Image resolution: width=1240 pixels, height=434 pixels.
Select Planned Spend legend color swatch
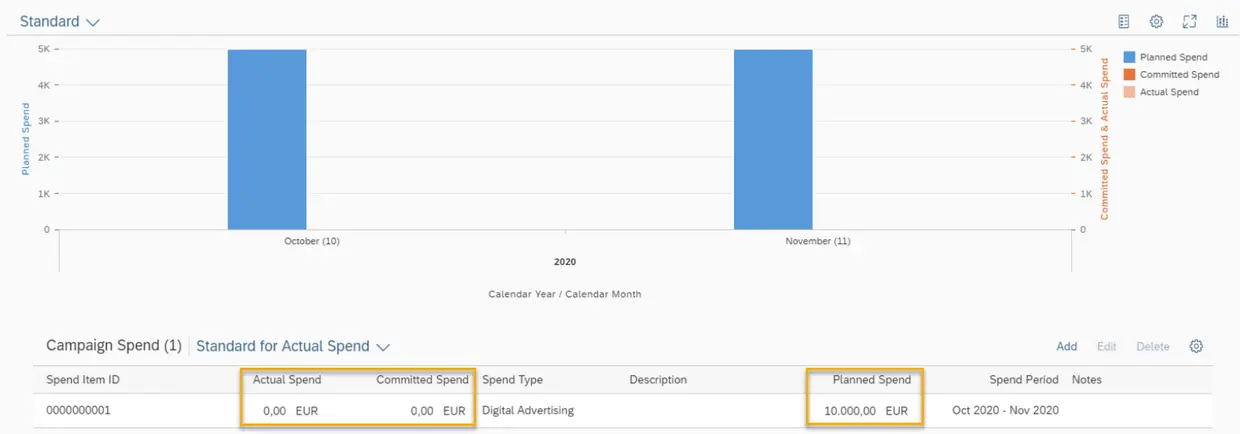click(1129, 57)
